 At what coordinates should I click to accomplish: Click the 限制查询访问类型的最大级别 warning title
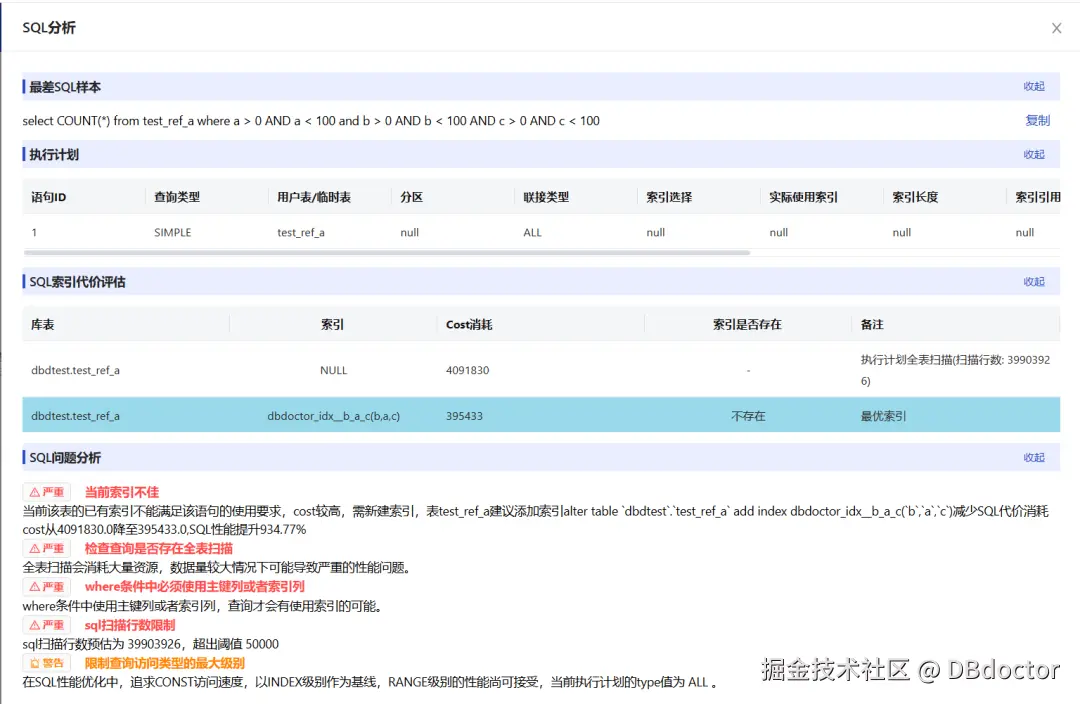[165, 663]
